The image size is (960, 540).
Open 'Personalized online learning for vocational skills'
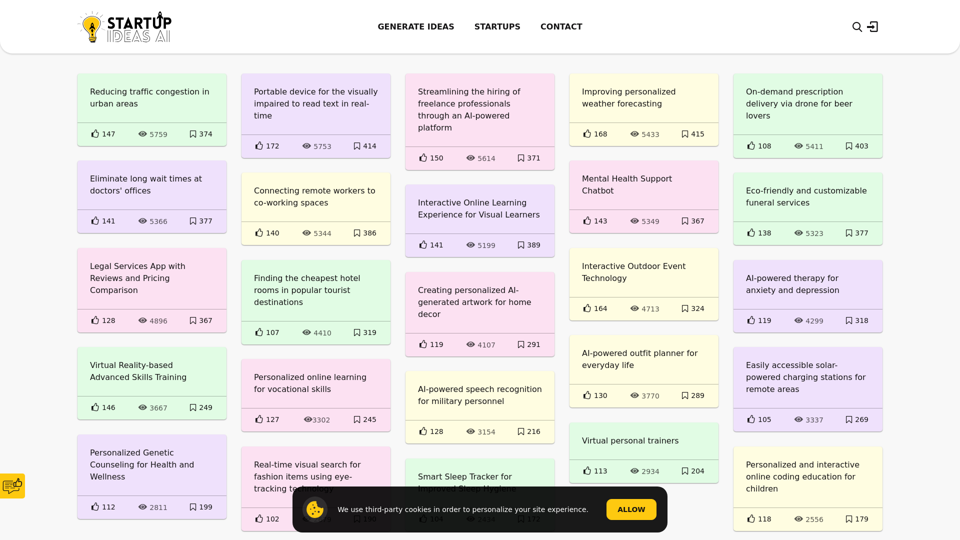pos(310,383)
